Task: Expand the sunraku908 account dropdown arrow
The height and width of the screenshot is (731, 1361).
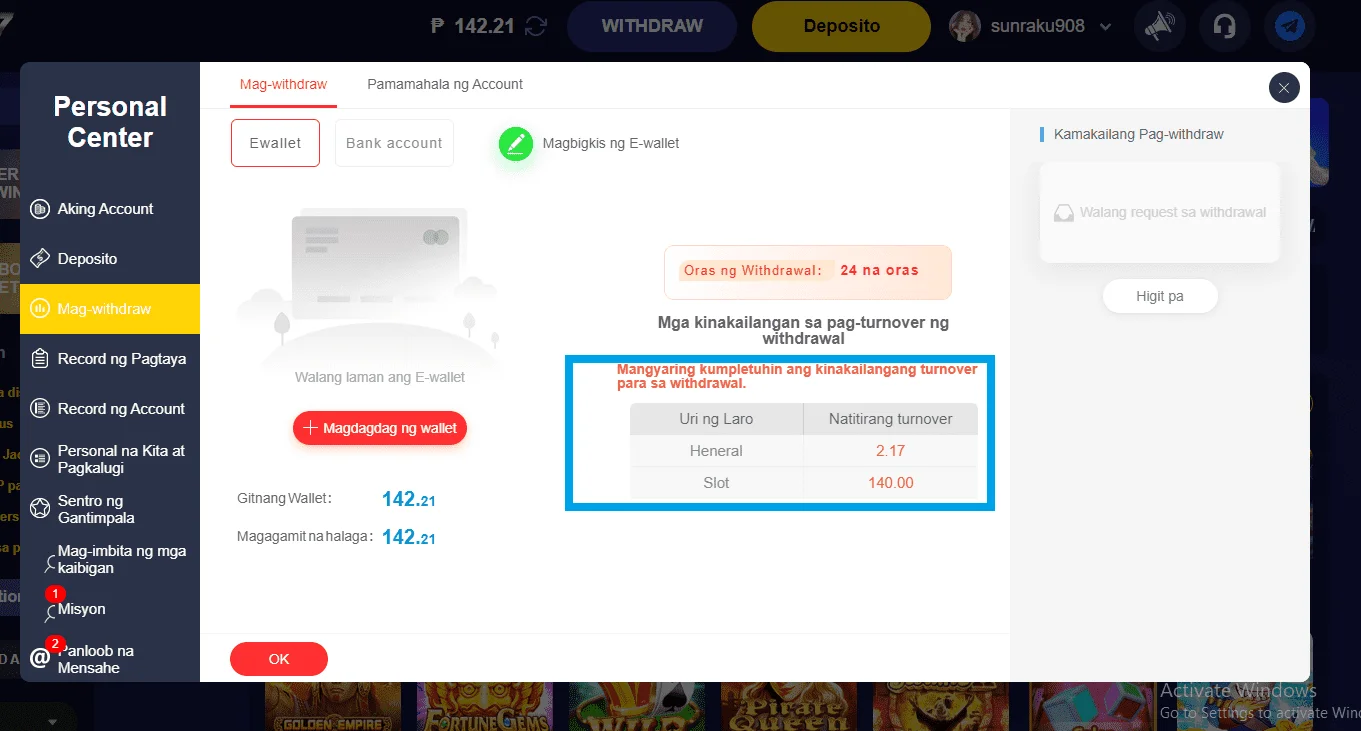Action: tap(1105, 27)
